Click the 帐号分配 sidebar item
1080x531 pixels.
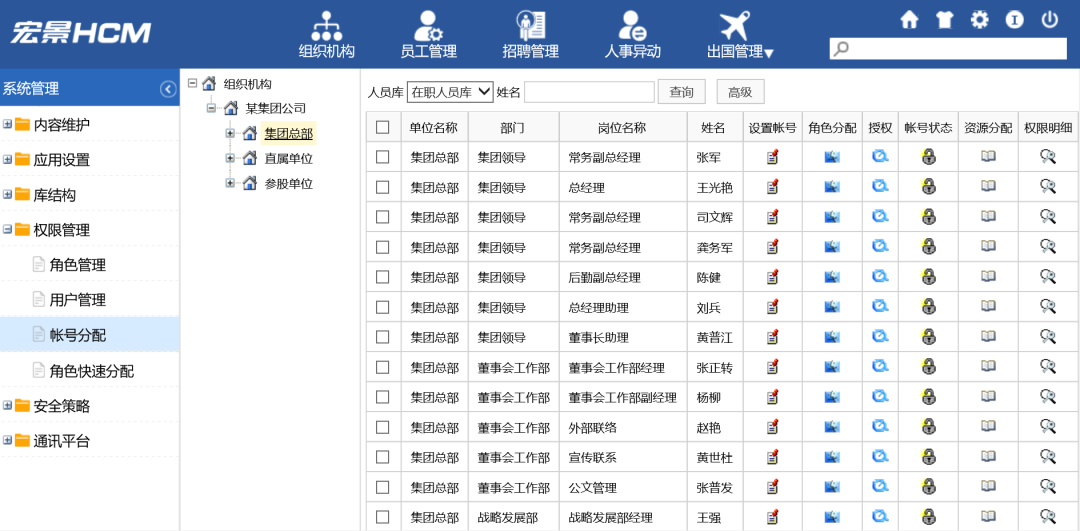(90, 335)
